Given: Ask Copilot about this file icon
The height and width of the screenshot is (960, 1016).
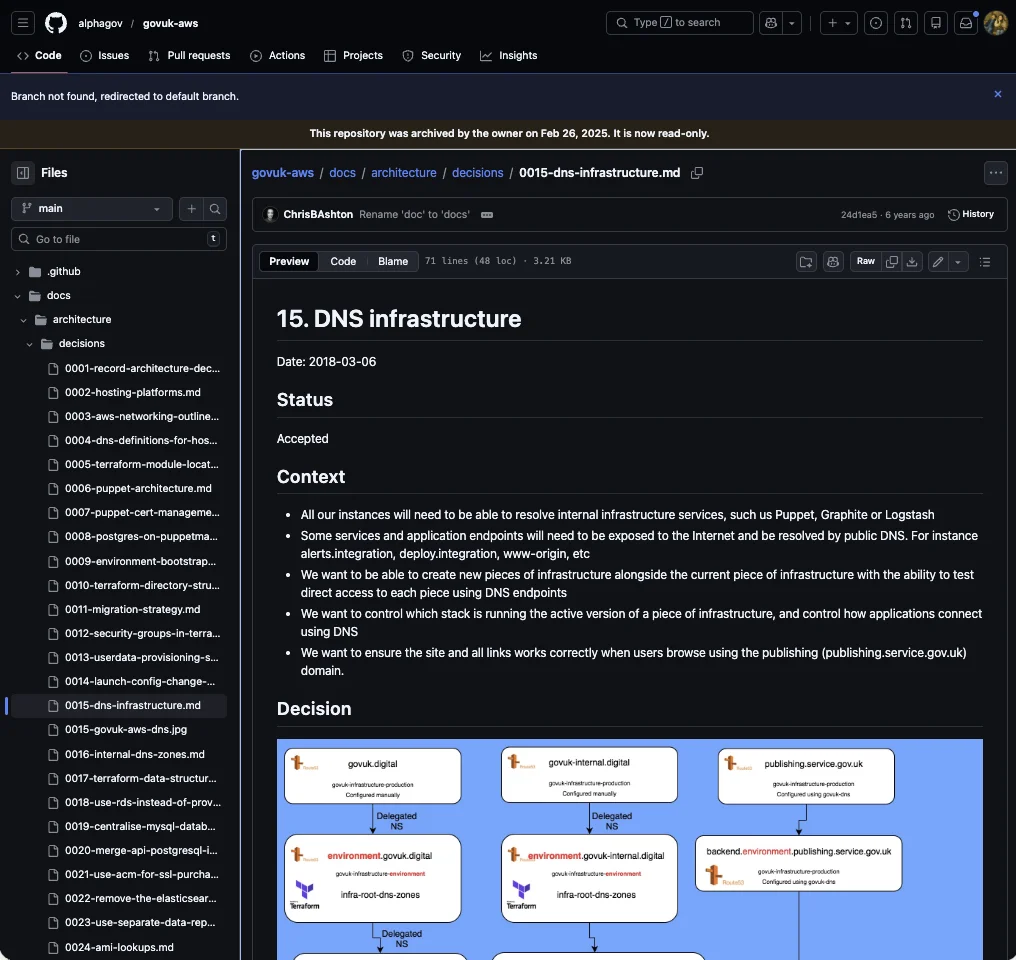Looking at the screenshot, I should (833, 262).
